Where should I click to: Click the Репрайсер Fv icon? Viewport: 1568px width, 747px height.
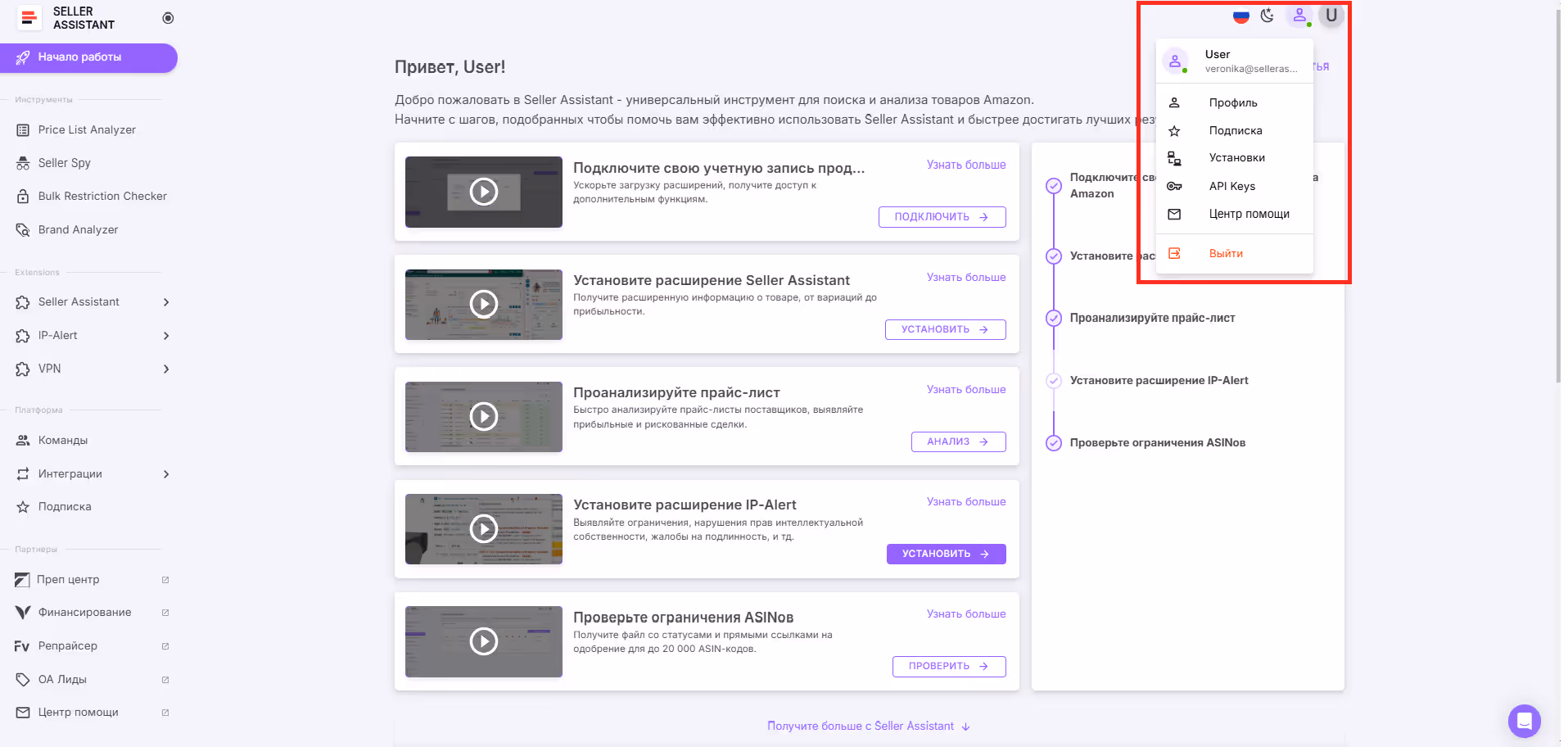click(22, 646)
